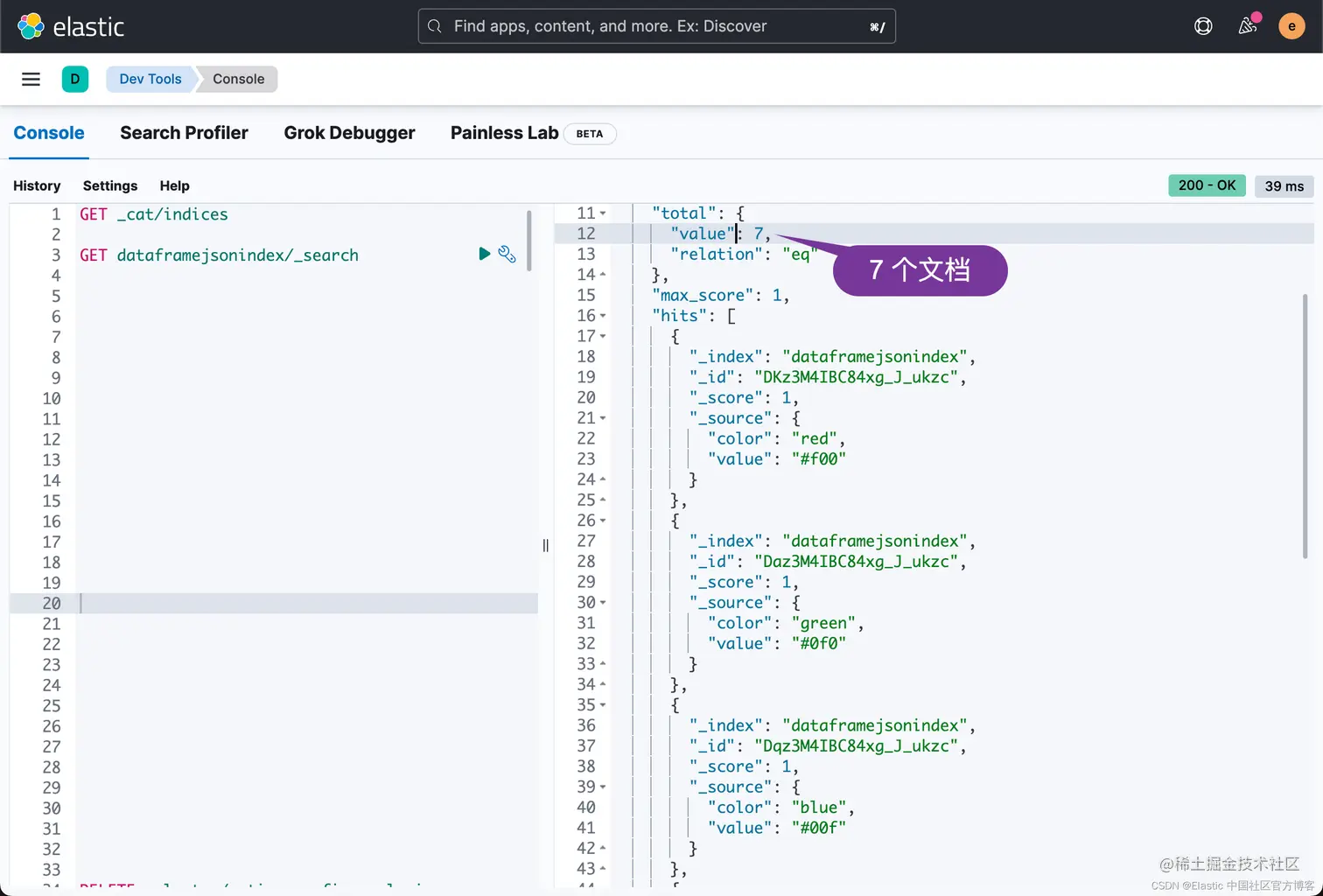Collapse the third hit at line 35
This screenshot has height=896, width=1323.
603,705
